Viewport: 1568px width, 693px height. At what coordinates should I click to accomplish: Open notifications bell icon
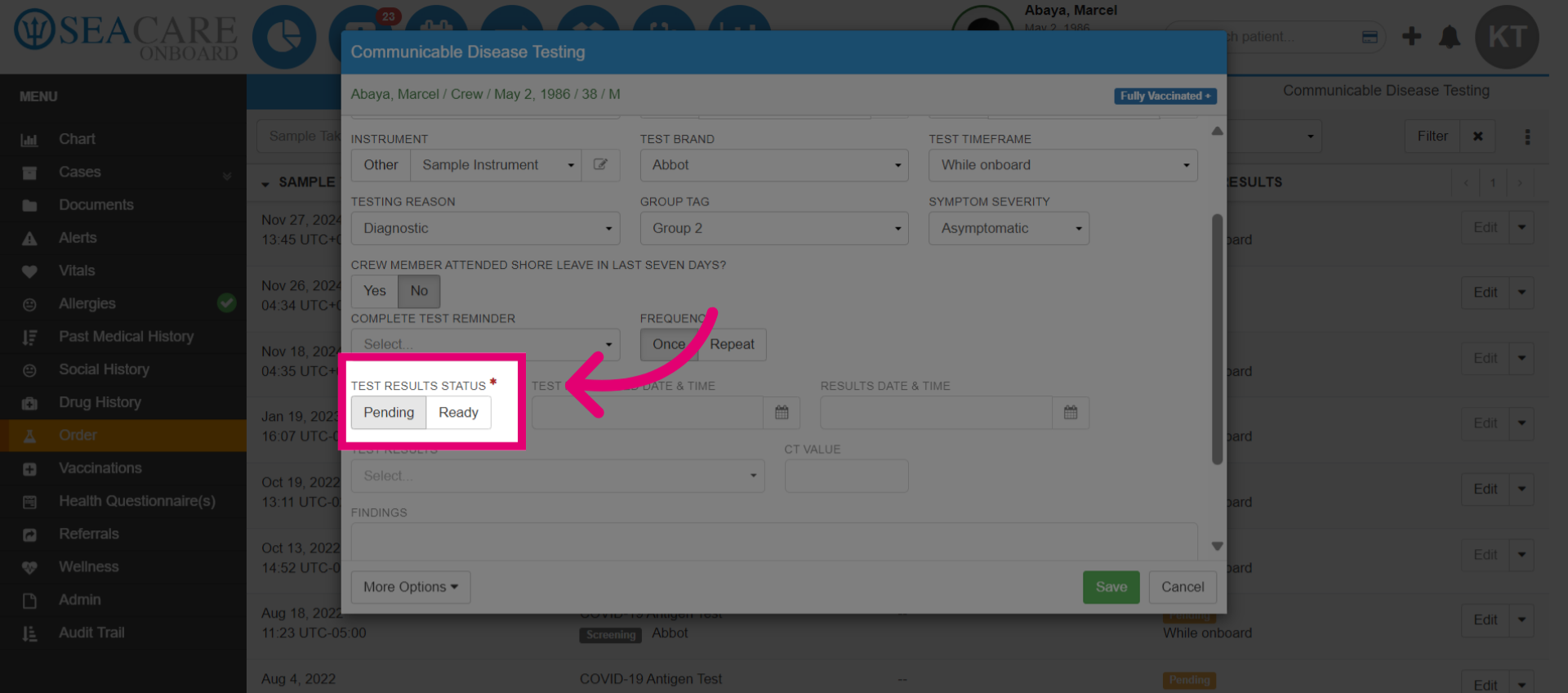[1450, 37]
